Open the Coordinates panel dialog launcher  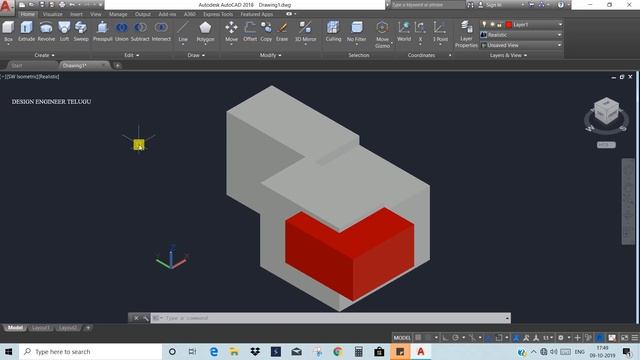[450, 56]
